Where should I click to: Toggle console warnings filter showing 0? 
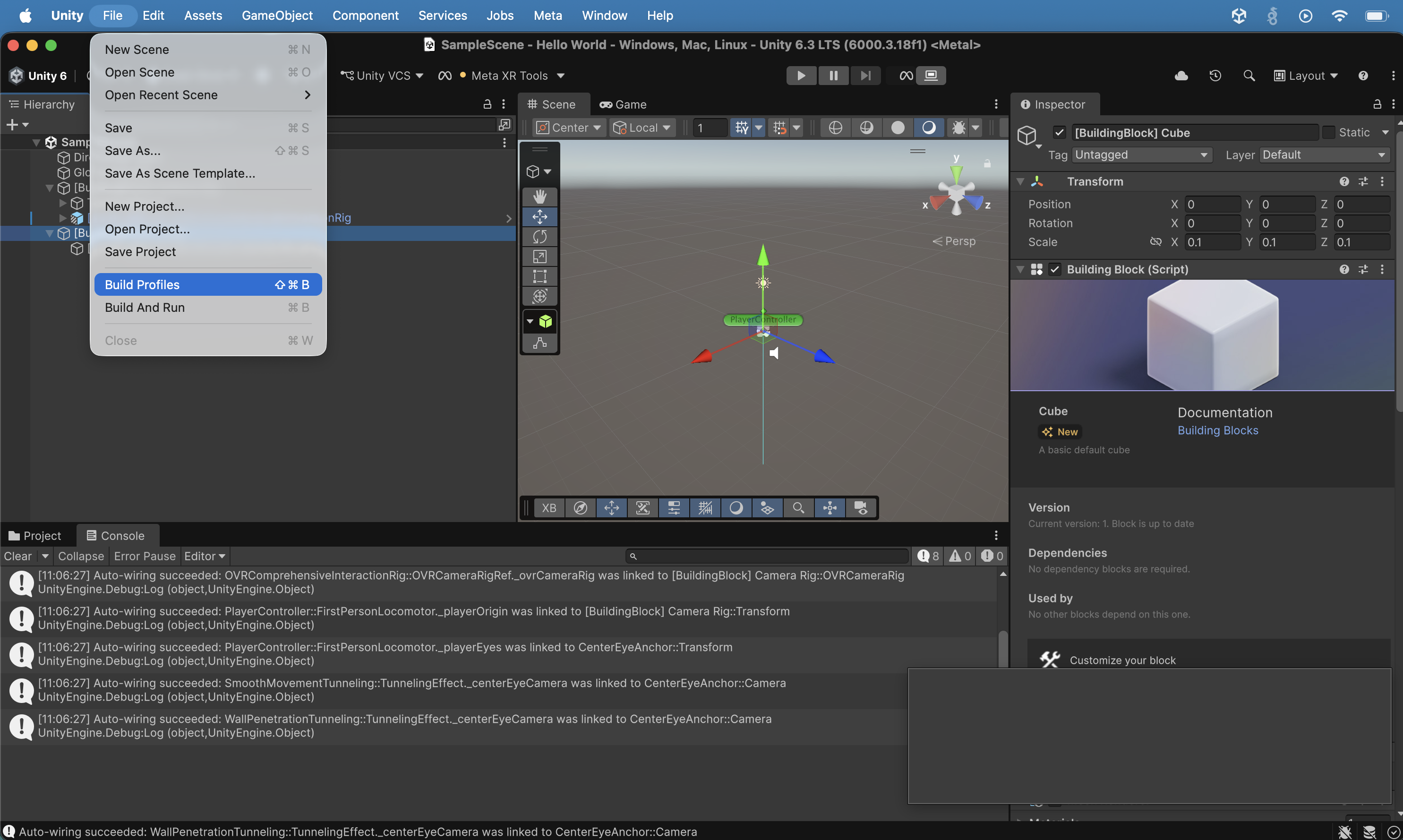coord(960,556)
